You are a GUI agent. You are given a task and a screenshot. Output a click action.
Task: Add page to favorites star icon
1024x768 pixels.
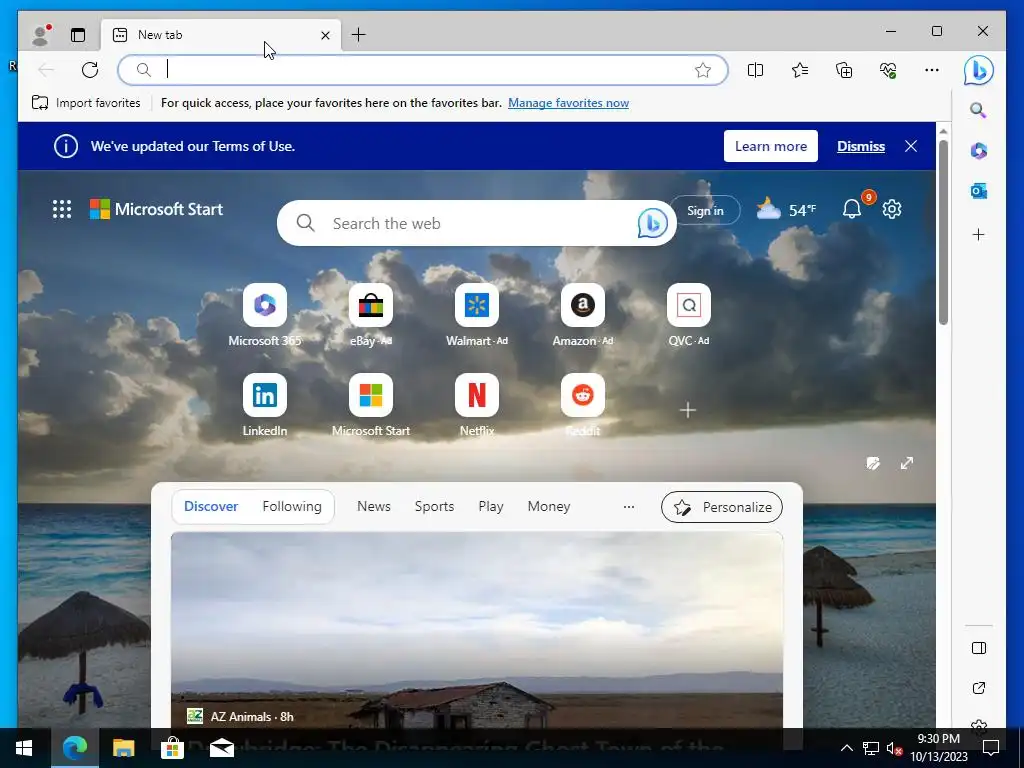(703, 70)
